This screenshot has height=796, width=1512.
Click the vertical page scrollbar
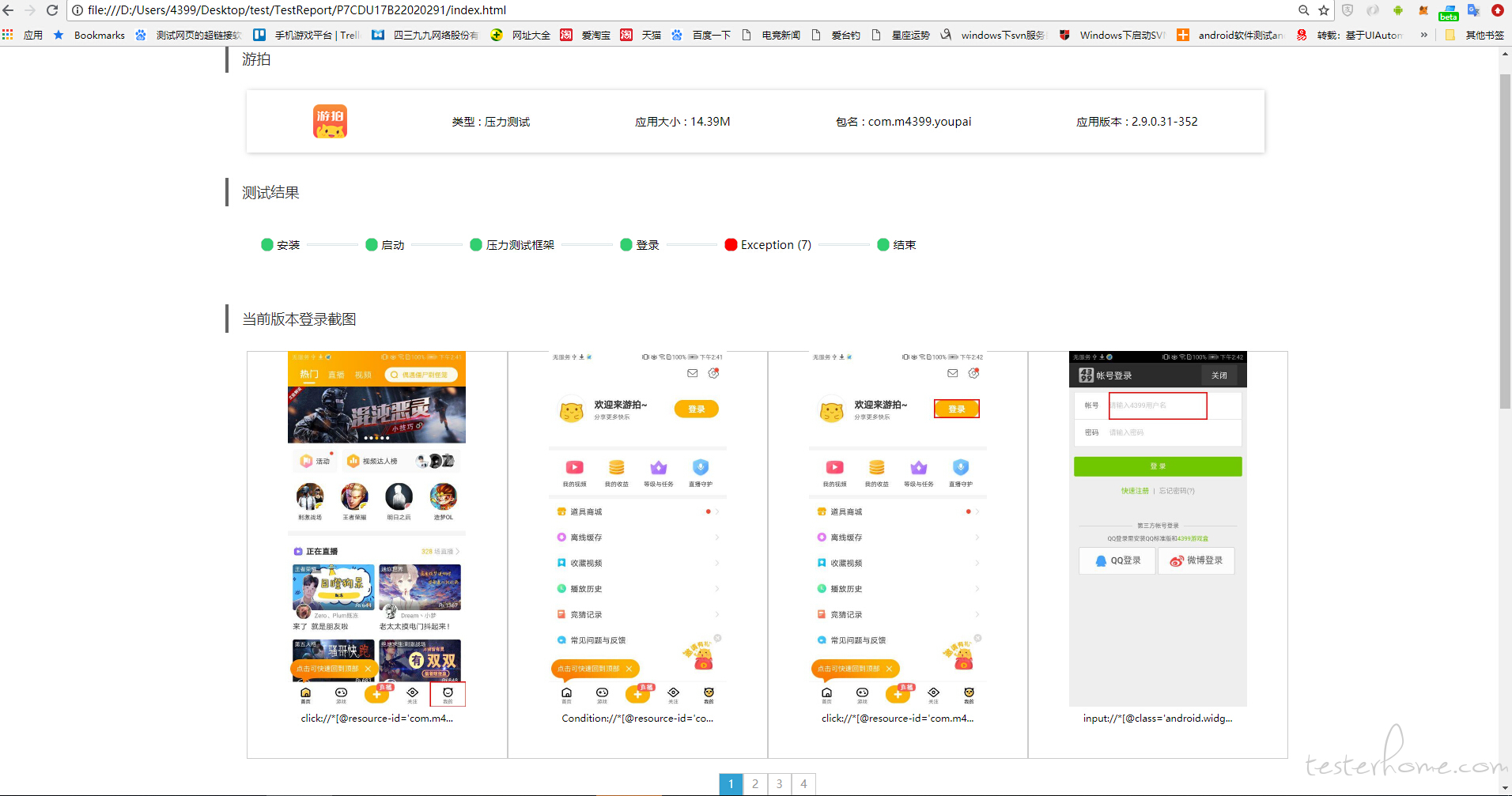click(1505, 237)
